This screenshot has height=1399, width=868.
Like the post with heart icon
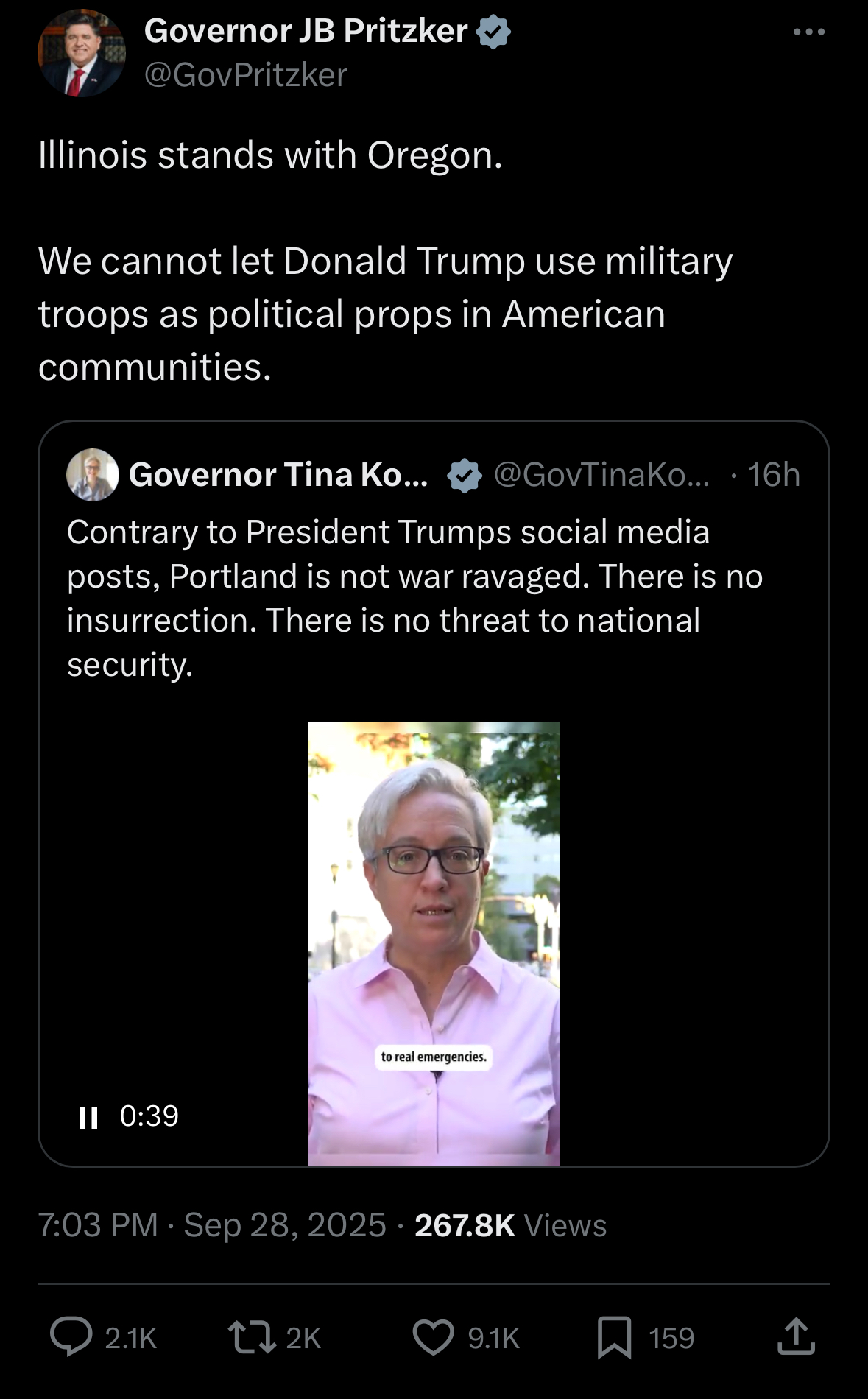coord(433,1337)
